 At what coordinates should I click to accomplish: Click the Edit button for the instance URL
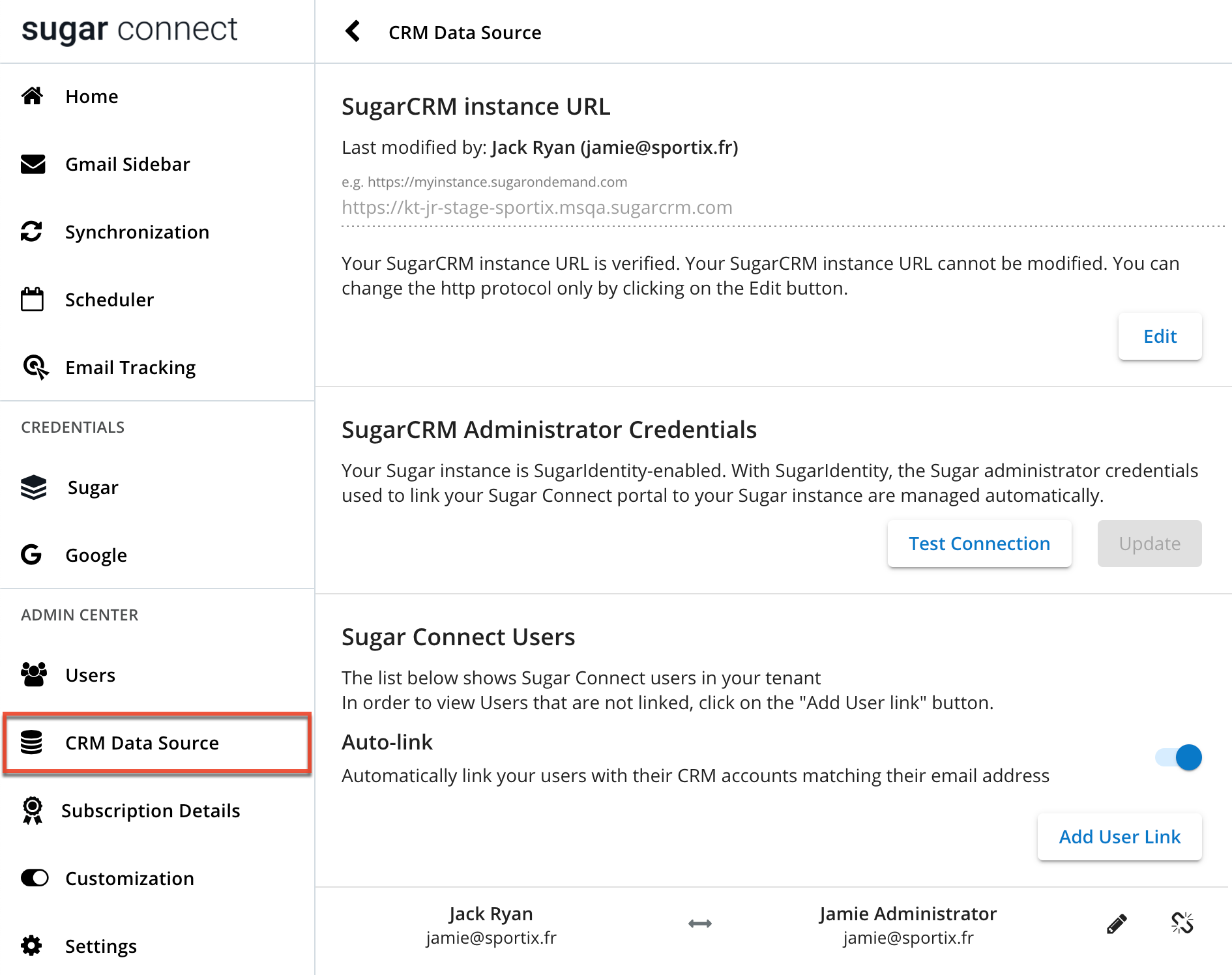coord(1159,336)
